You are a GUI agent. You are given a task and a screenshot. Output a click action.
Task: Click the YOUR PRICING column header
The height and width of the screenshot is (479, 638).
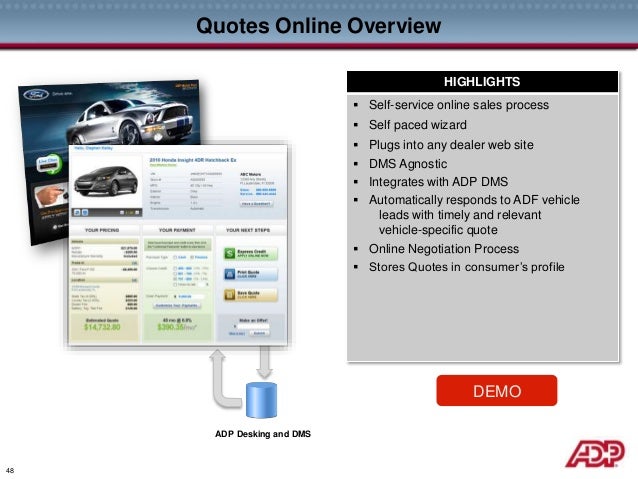click(102, 230)
